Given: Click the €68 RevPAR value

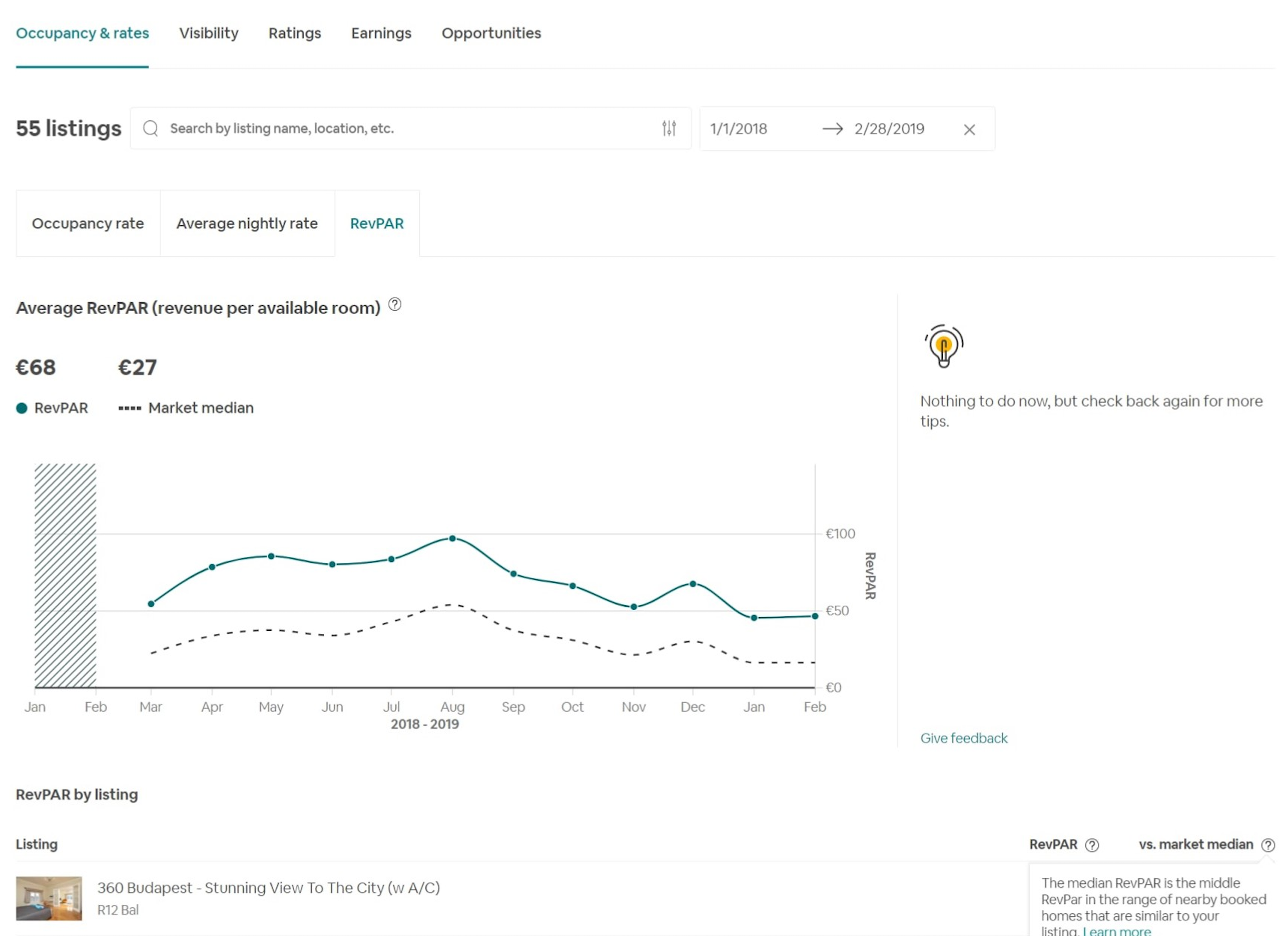Looking at the screenshot, I should pyautogui.click(x=36, y=367).
